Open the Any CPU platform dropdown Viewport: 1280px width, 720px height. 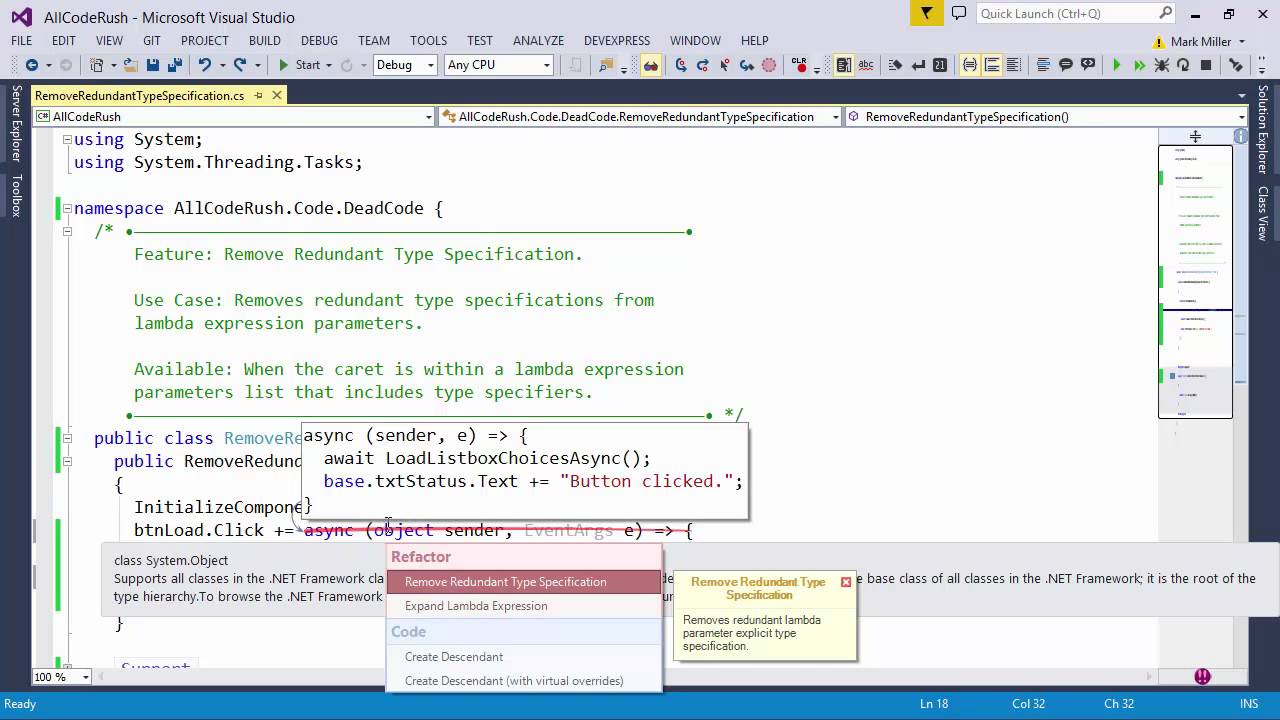tap(498, 65)
